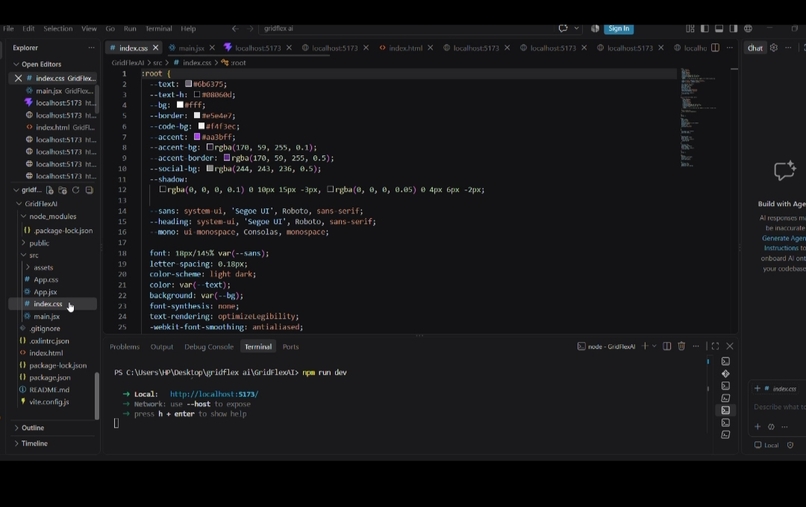Screen dimensions: 806x507
Task: Expand the public folder
Action: pos(23,243)
